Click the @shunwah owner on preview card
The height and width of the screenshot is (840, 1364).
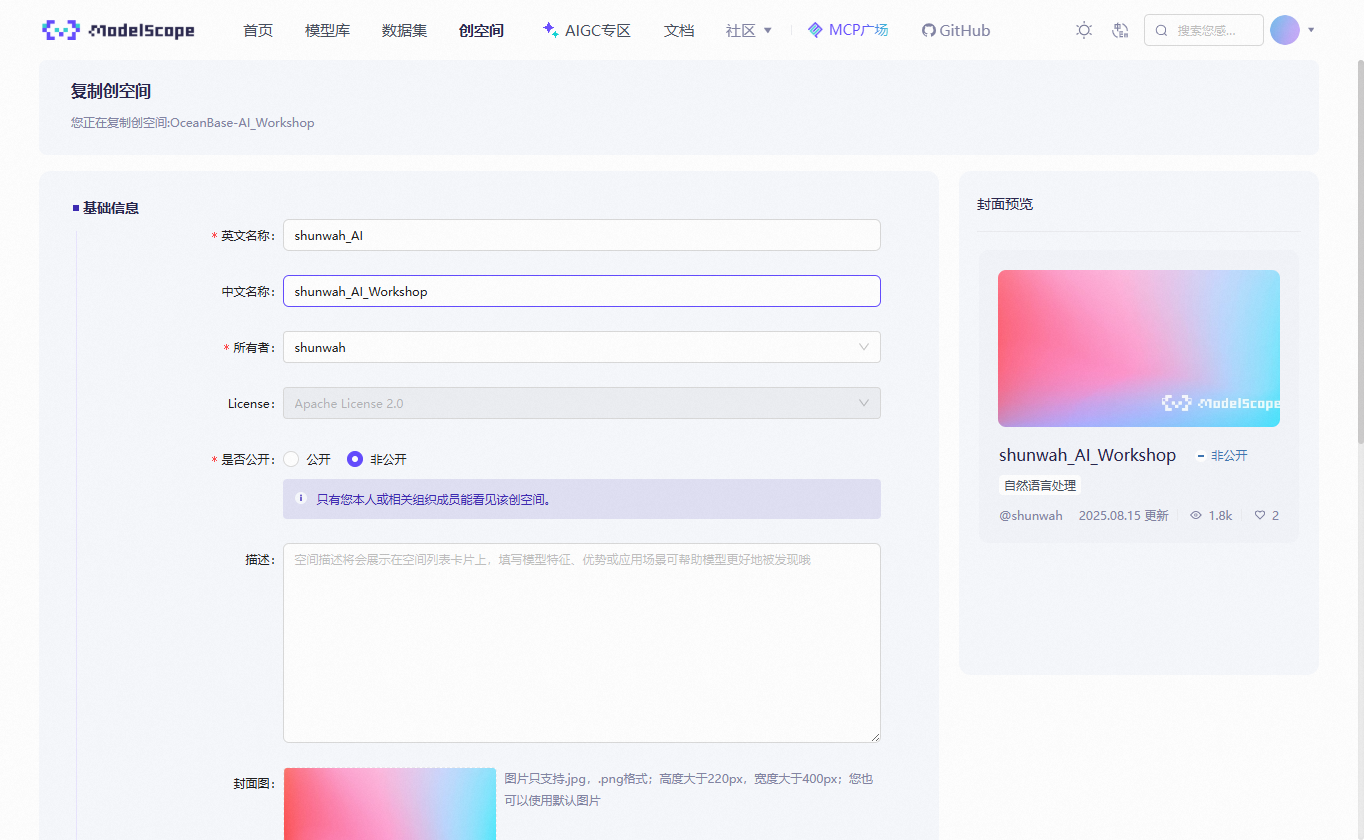click(1031, 516)
